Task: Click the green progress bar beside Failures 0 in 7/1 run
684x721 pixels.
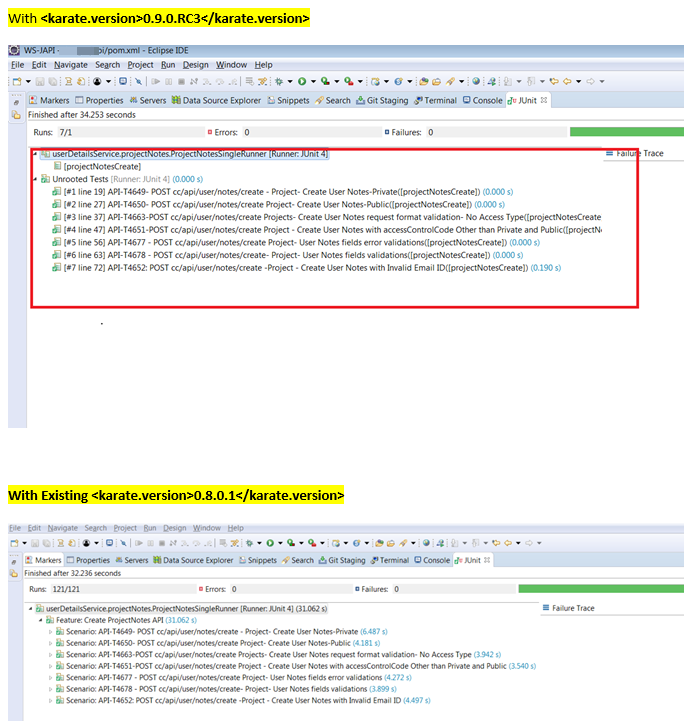Action: point(627,132)
